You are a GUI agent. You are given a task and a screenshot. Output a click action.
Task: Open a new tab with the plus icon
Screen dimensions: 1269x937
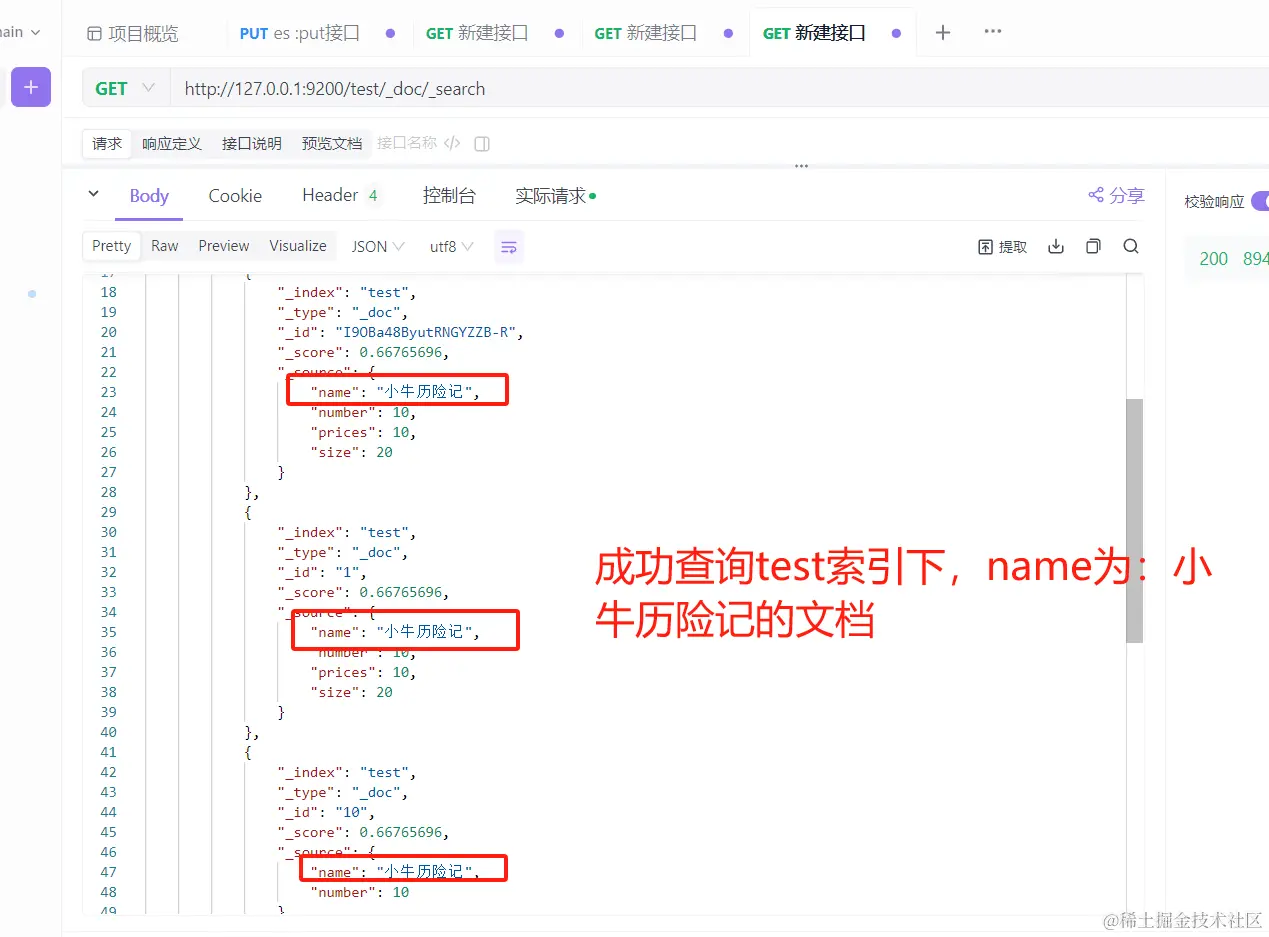coord(942,33)
